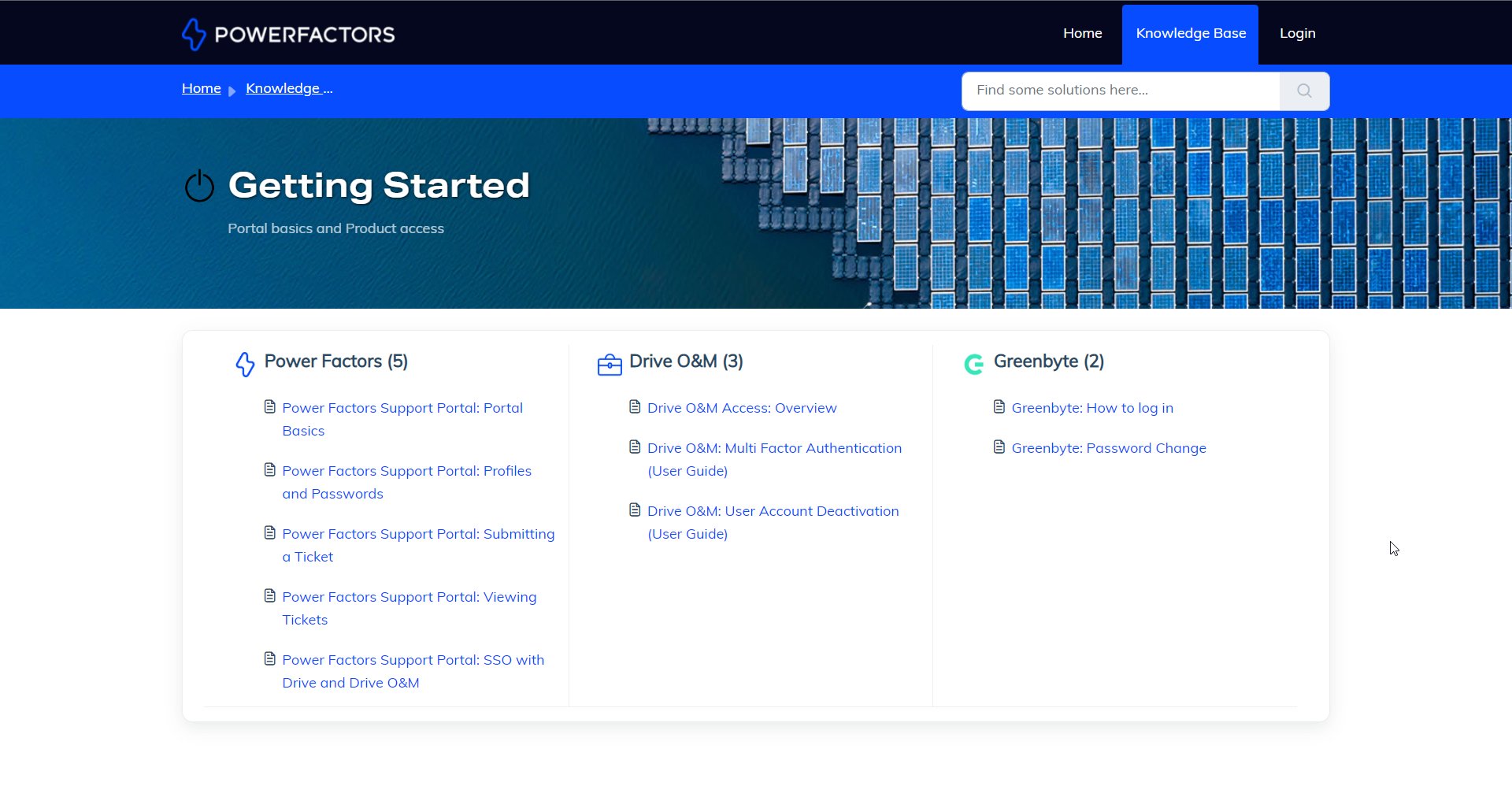The width and height of the screenshot is (1512, 797).
Task: Click document icon beside Portal Basics article
Action: 270,407
